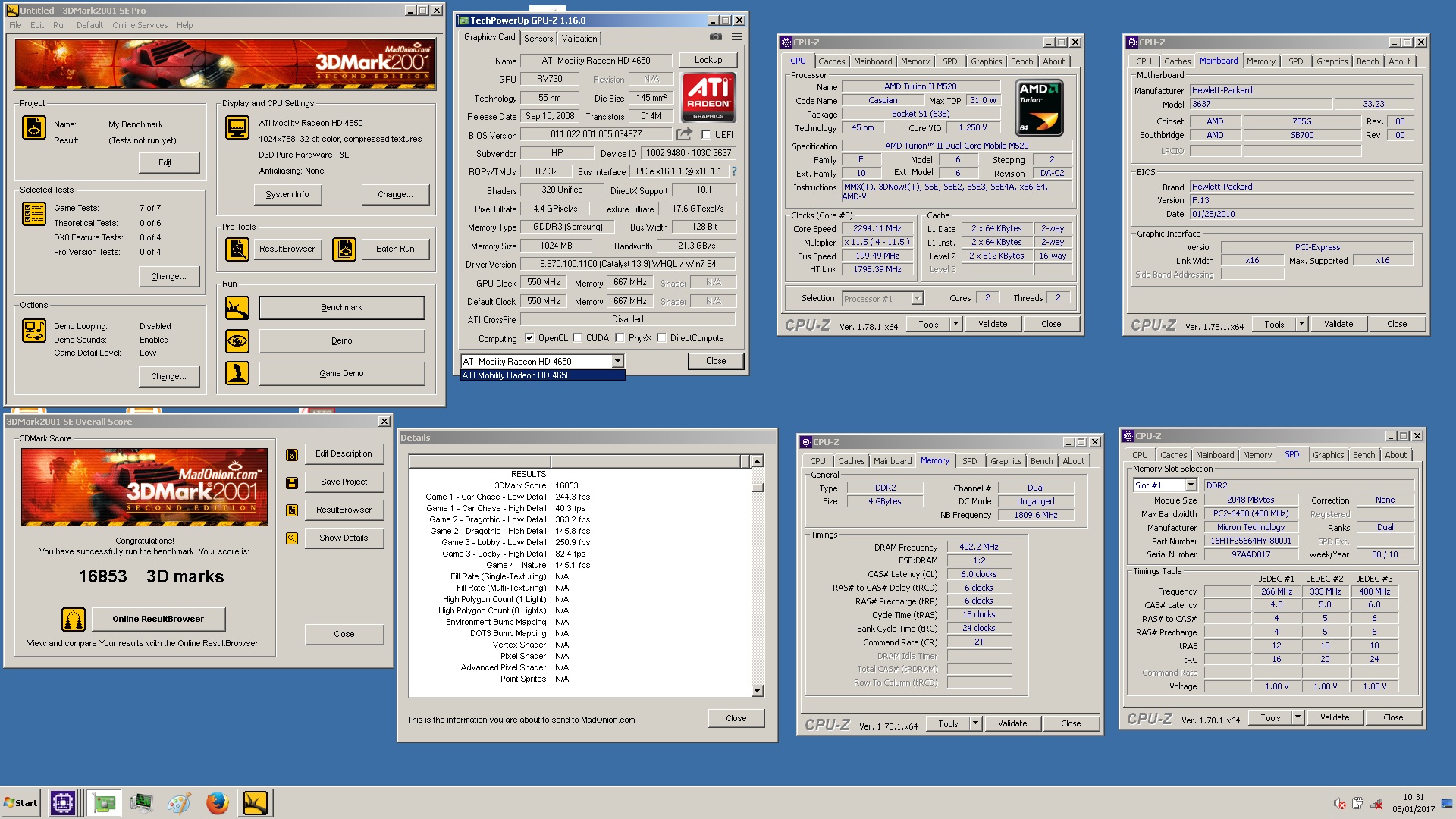
Task: Click the 3DMark2001 banner image in score window
Action: [144, 487]
